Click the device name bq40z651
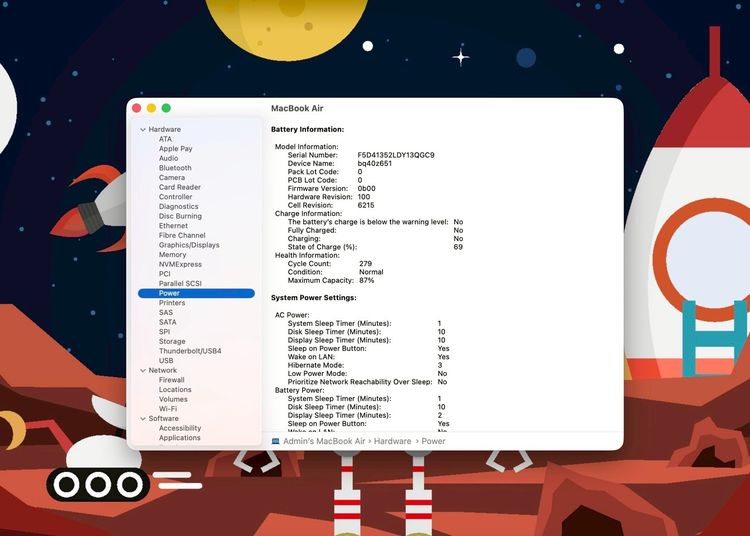The height and width of the screenshot is (536, 750). click(x=375, y=164)
